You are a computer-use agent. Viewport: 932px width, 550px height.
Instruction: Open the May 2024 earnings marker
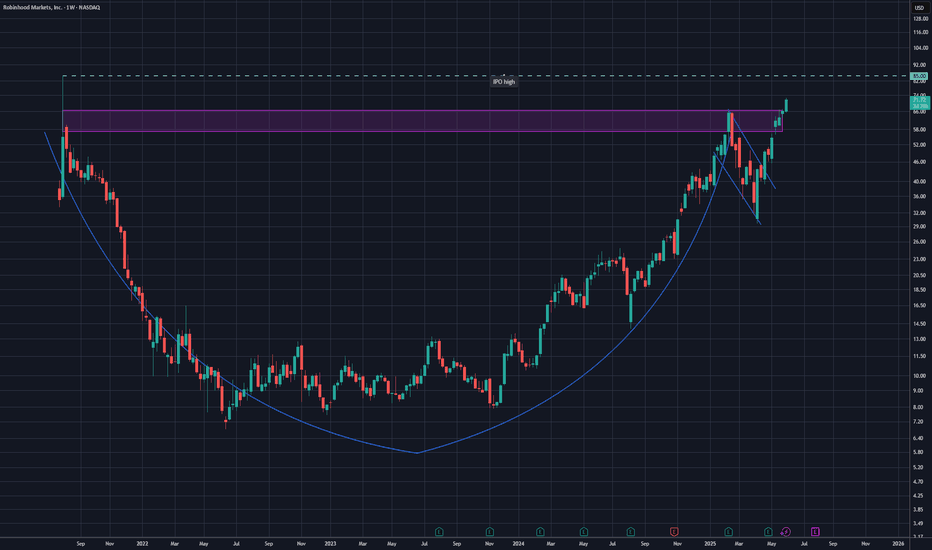click(584, 532)
